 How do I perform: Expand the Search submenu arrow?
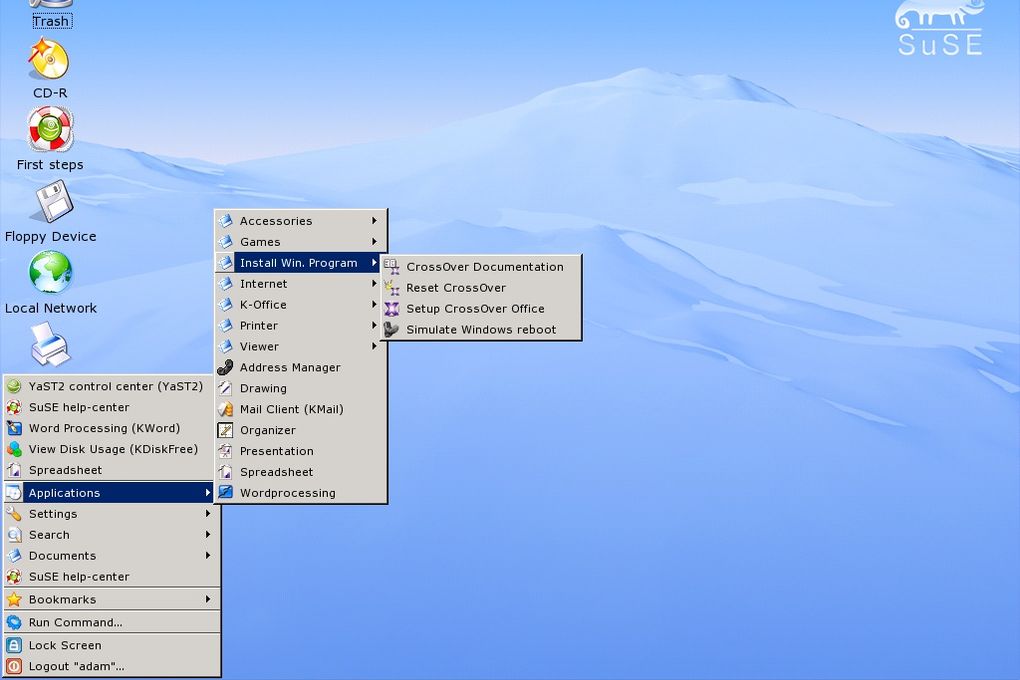208,535
